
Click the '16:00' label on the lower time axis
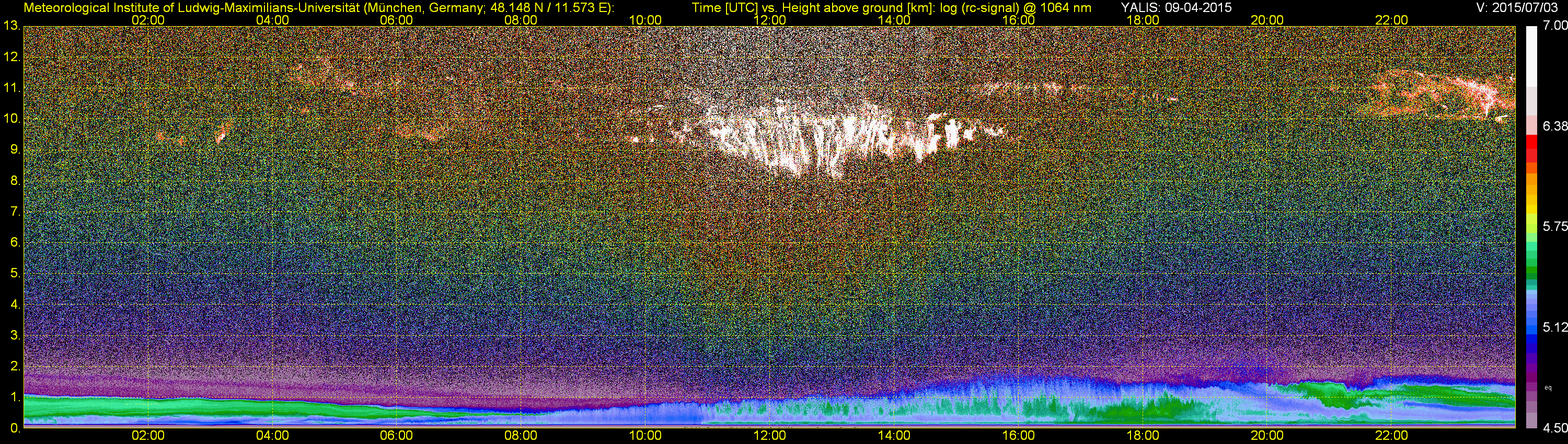click(x=1018, y=436)
